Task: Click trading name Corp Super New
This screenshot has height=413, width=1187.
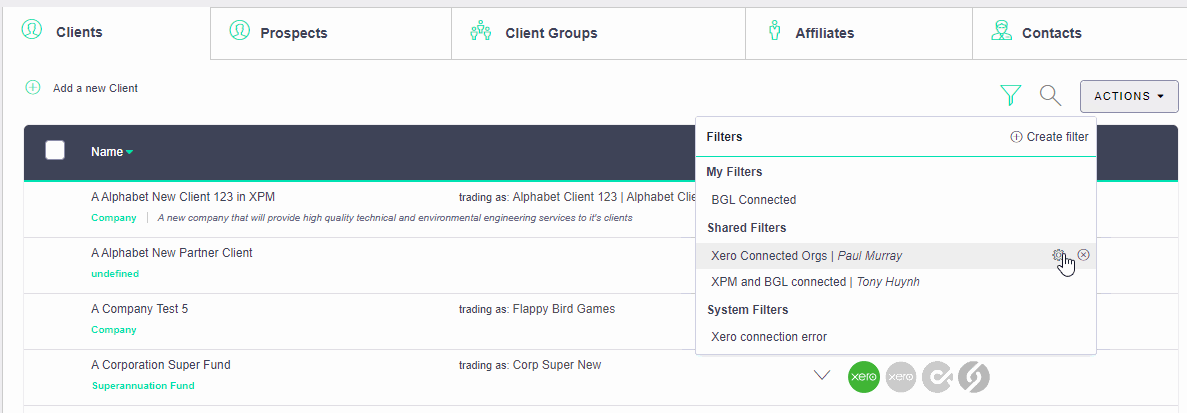Action: click(x=556, y=365)
